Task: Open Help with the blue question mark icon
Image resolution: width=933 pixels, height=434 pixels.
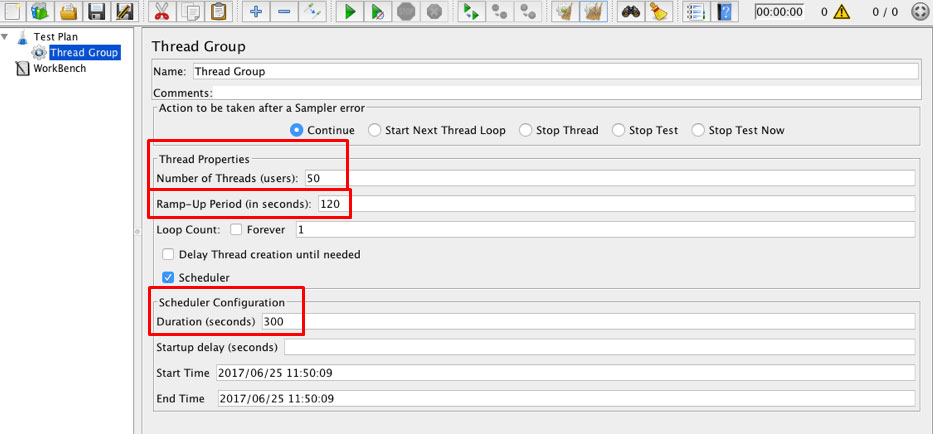Action: tap(724, 11)
